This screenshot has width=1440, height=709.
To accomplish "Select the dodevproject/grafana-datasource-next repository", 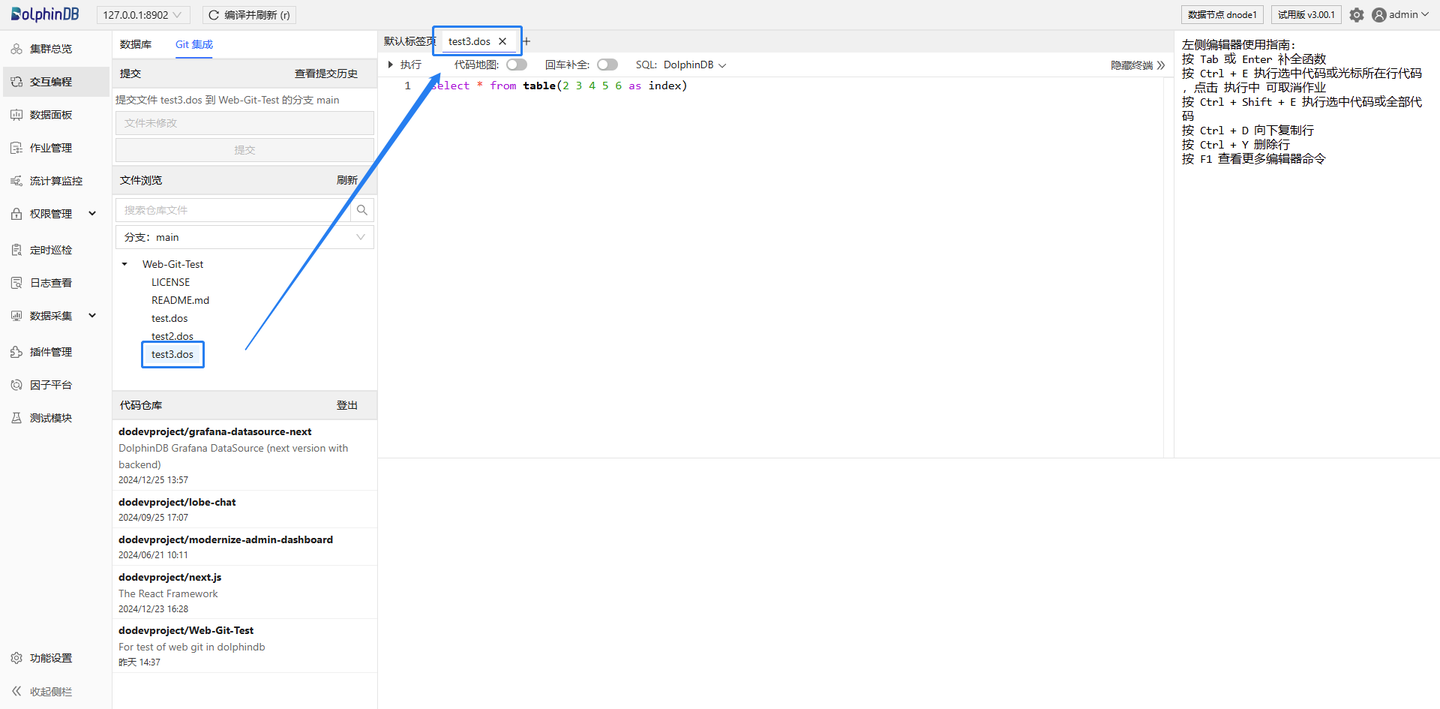I will click(245, 456).
